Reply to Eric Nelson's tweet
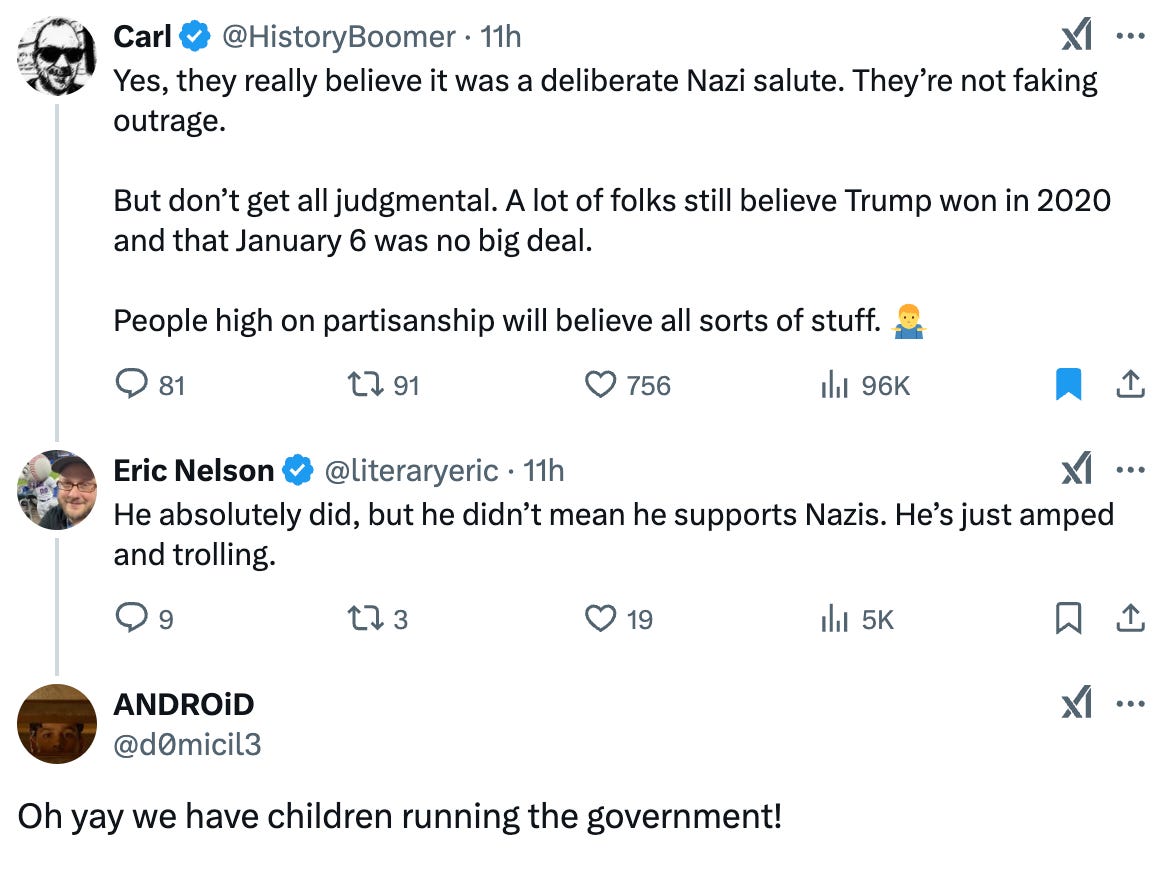This screenshot has width=1164, height=869. [x=131, y=620]
